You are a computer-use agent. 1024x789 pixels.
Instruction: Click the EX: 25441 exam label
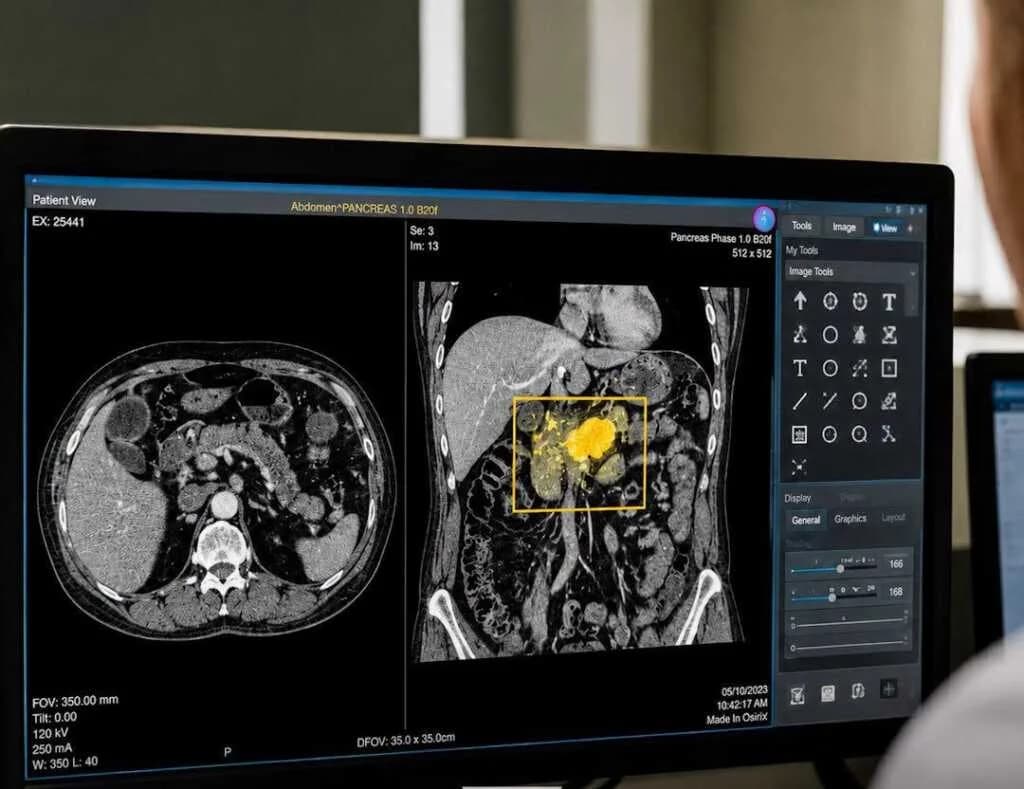coord(58,222)
